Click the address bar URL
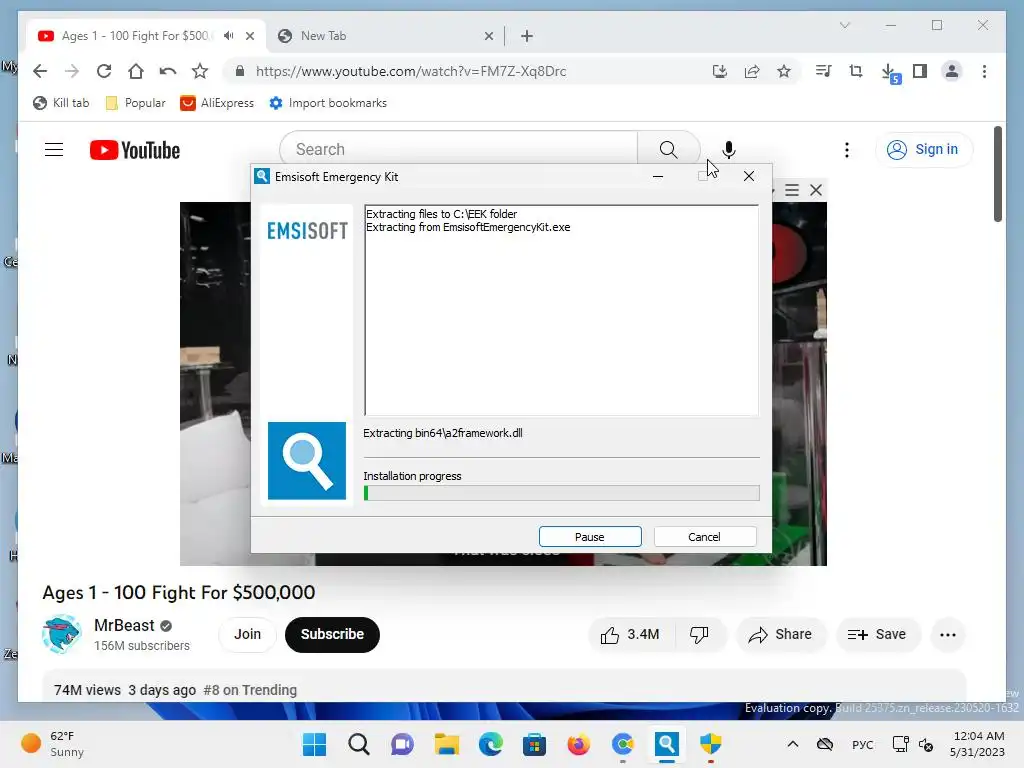The height and width of the screenshot is (768, 1024). [x=411, y=71]
